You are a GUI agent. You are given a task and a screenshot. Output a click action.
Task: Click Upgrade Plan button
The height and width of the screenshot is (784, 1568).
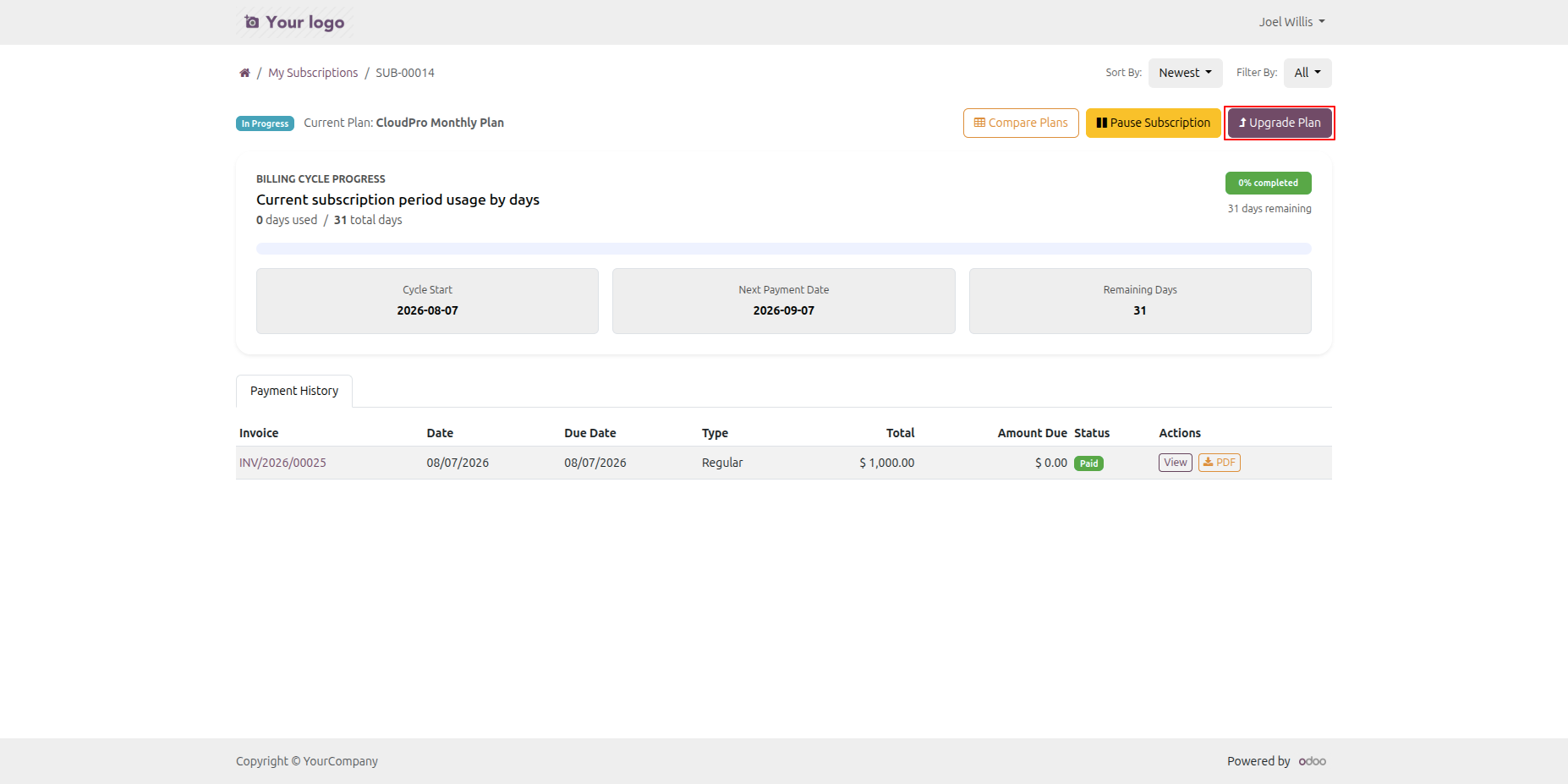coord(1280,123)
